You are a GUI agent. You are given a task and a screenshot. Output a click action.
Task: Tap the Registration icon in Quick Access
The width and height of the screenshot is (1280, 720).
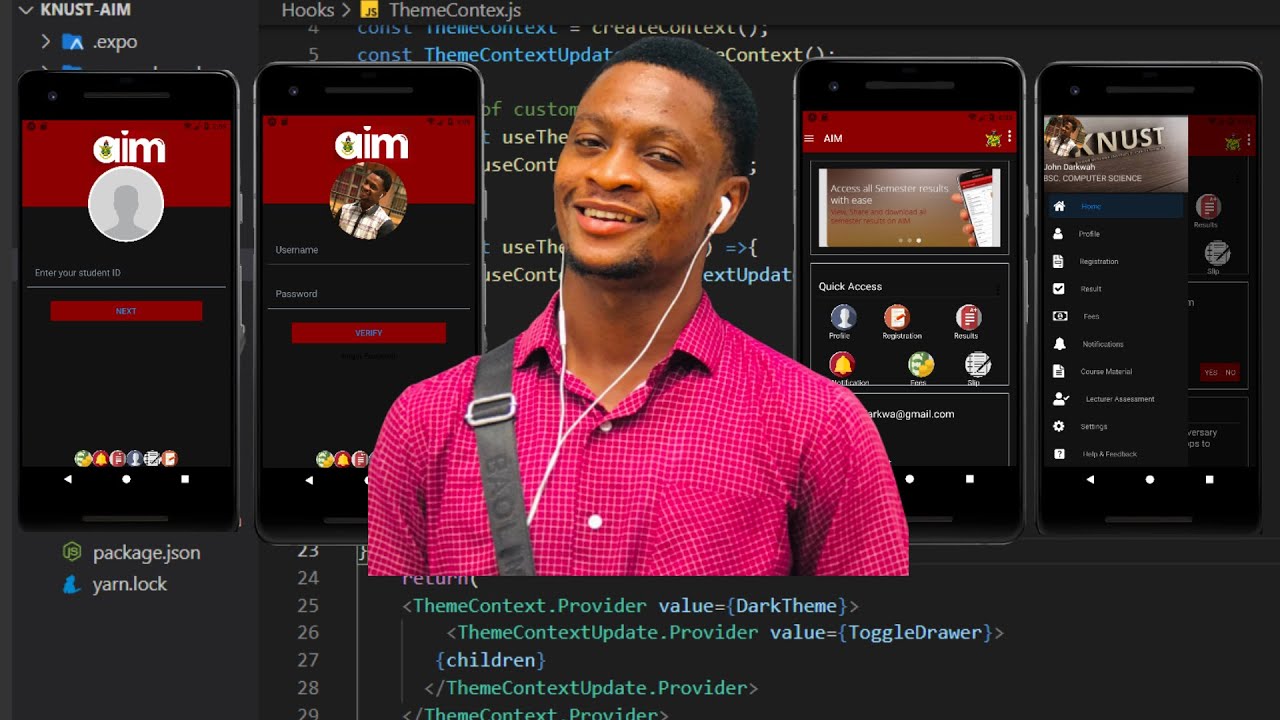pyautogui.click(x=896, y=318)
